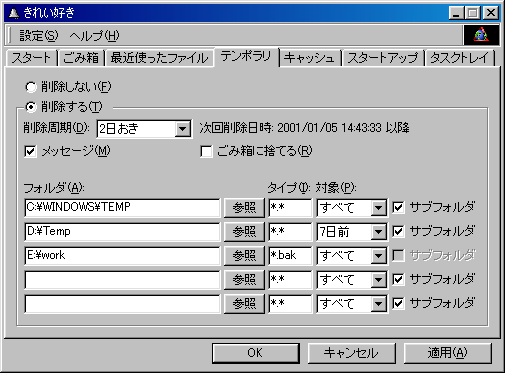Click the type field in D:¥Temp row
Image resolution: width=505 pixels, height=373 pixels.
click(x=290, y=232)
